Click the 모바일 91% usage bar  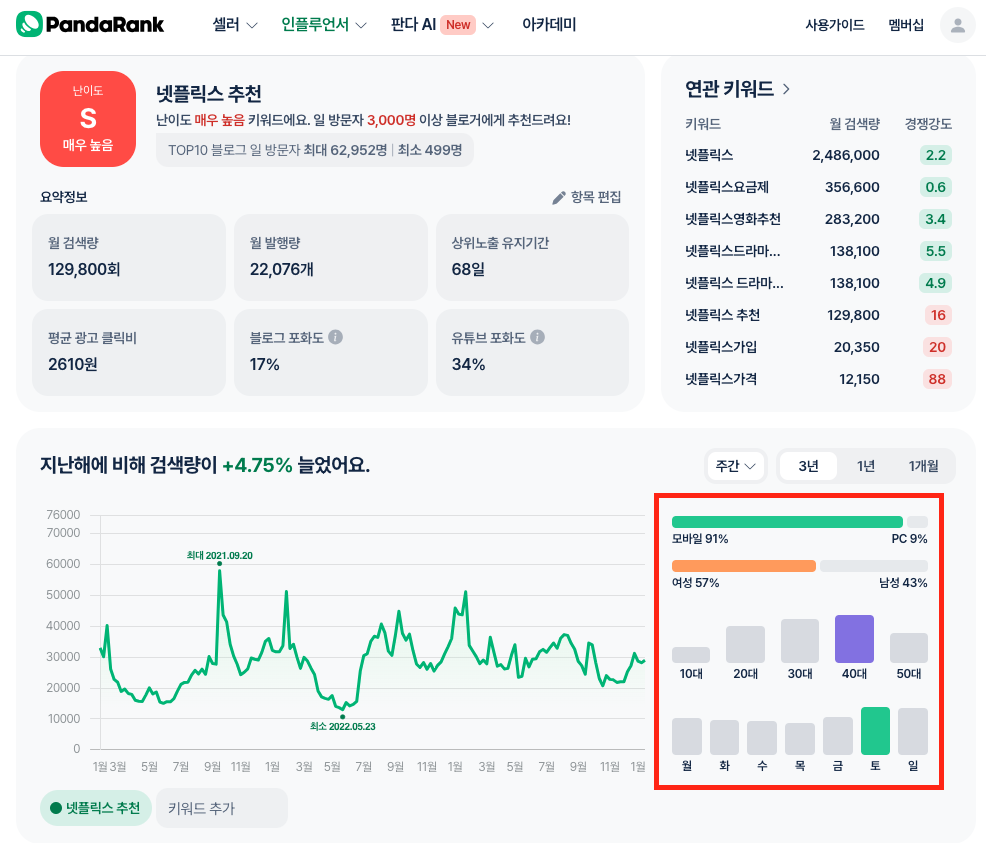point(787,521)
